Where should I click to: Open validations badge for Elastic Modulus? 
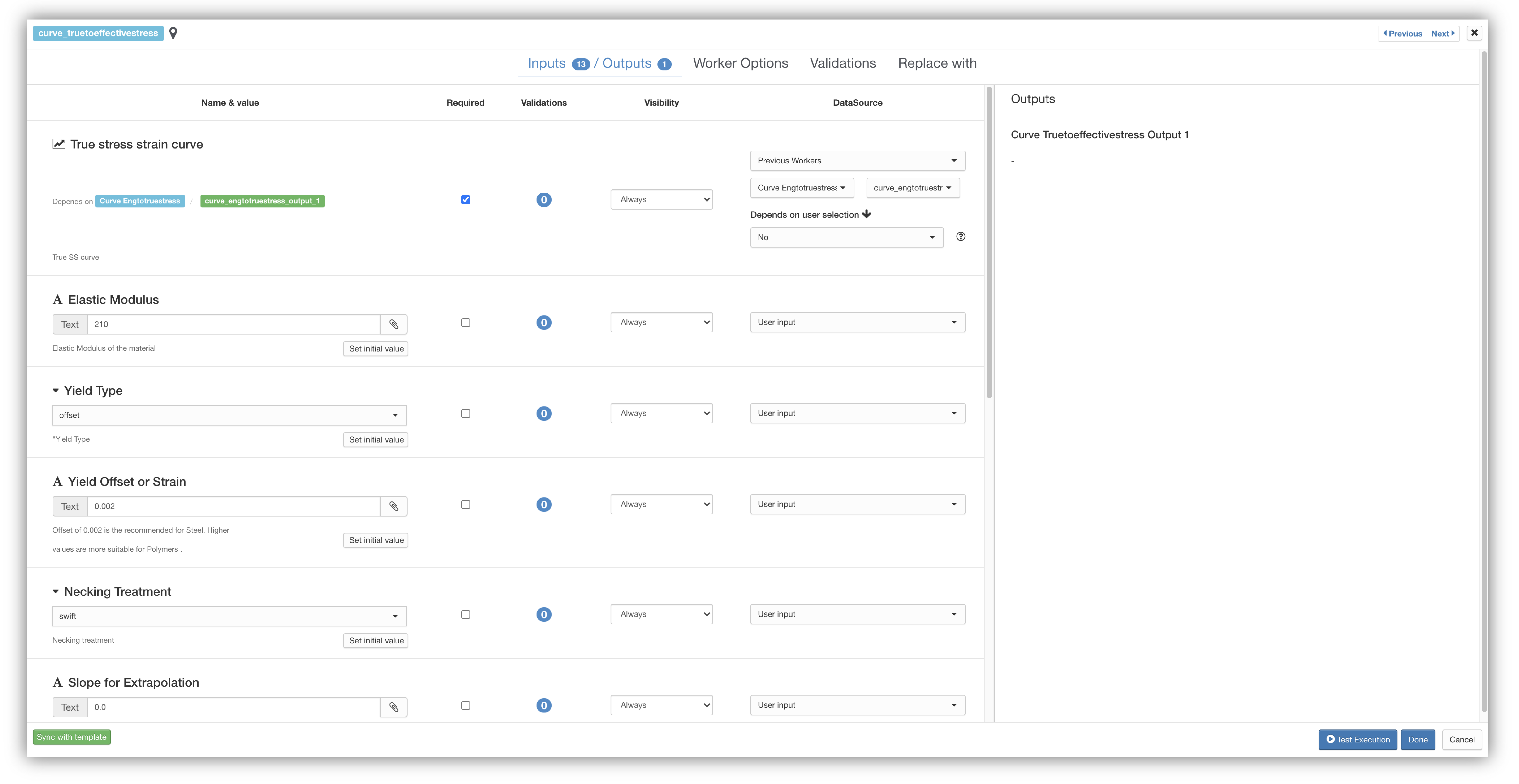(x=544, y=322)
